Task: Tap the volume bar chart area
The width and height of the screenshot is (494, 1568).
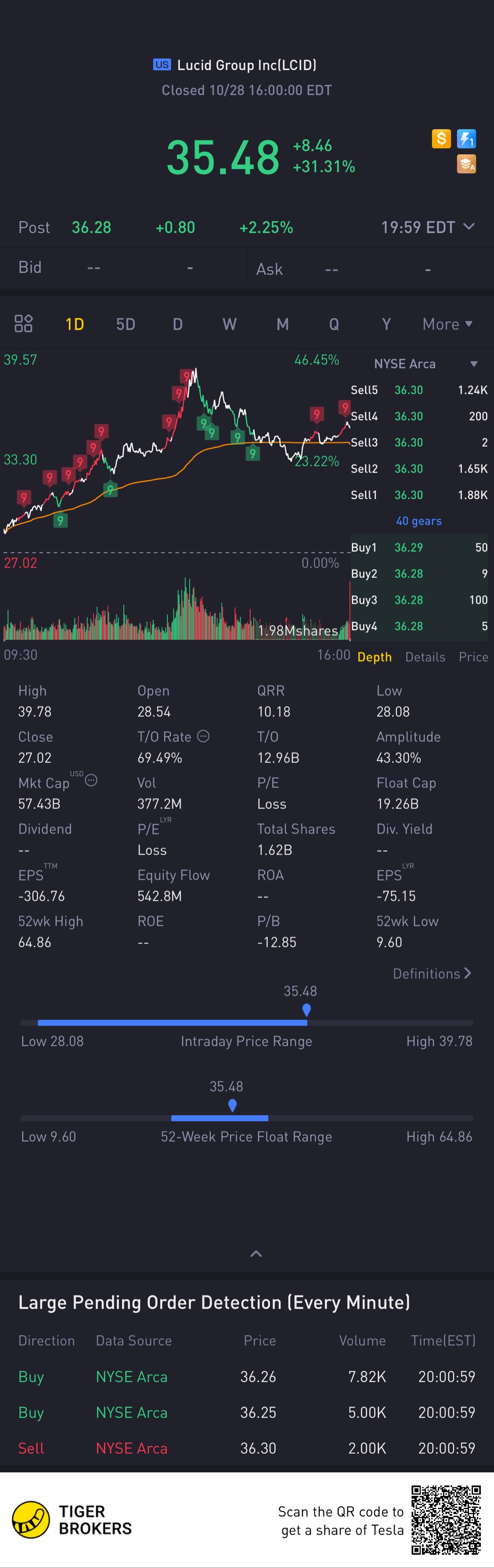Action: [x=177, y=609]
